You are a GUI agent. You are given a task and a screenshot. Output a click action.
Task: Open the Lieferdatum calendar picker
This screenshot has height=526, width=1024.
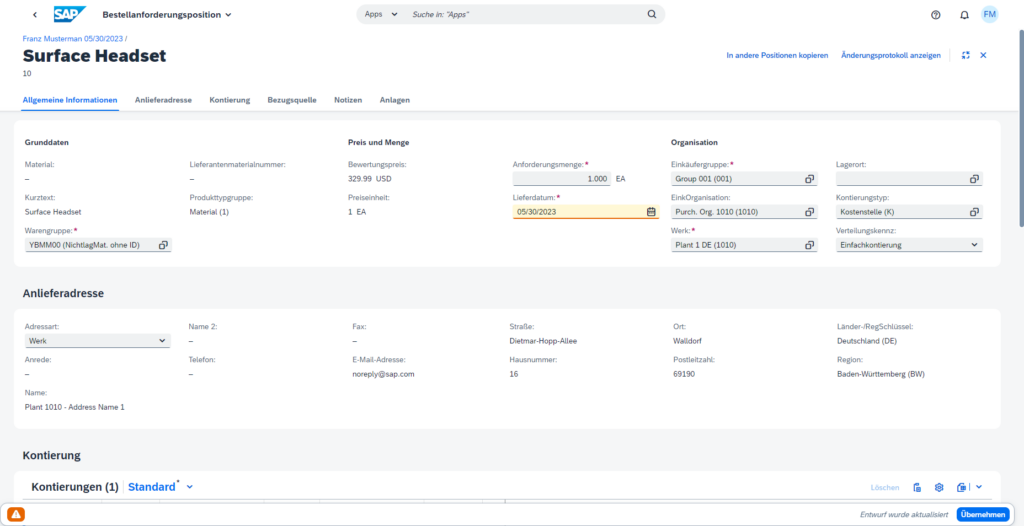tap(651, 211)
